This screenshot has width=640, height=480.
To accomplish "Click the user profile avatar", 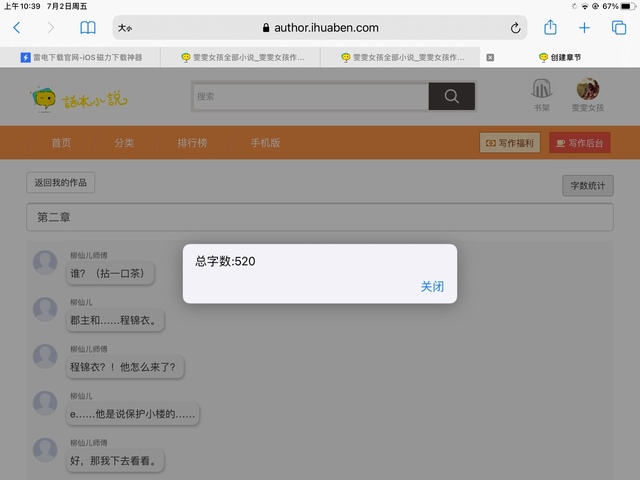I will coord(587,90).
